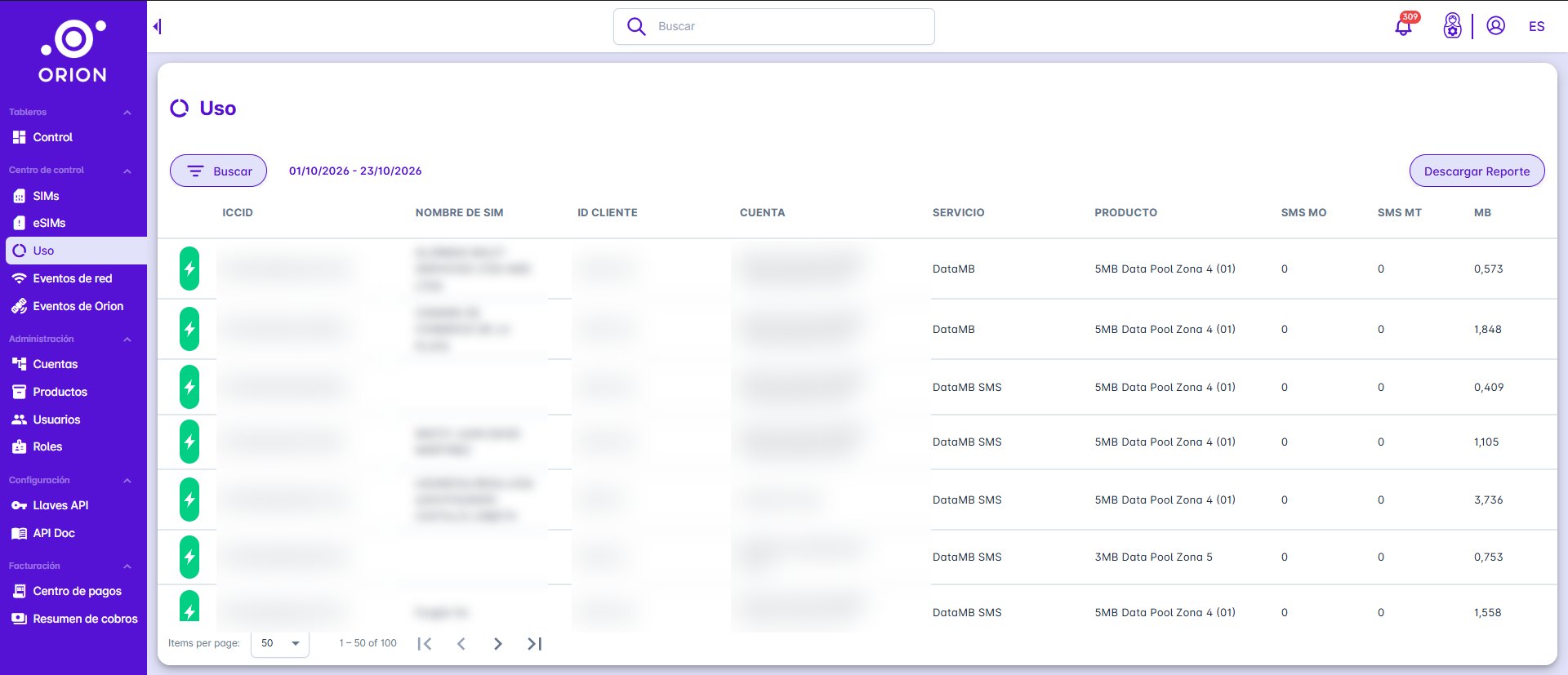The height and width of the screenshot is (675, 1568).
Task: Click the MB column header
Action: [1482, 212]
